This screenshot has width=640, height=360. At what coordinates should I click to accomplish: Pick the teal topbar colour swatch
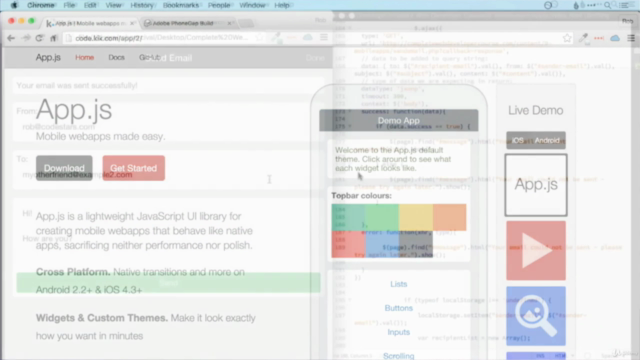[x=348, y=217]
